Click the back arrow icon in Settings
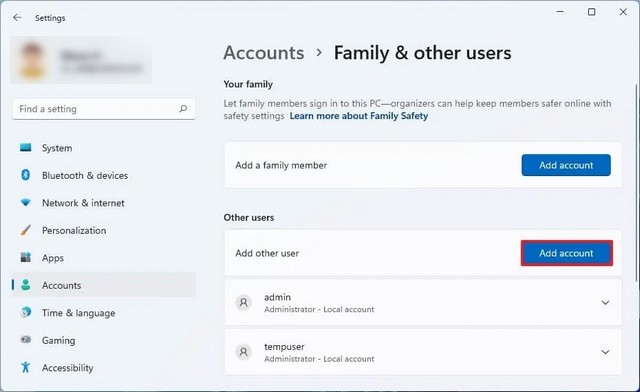Screen dimensions: 640x392 pos(17,18)
